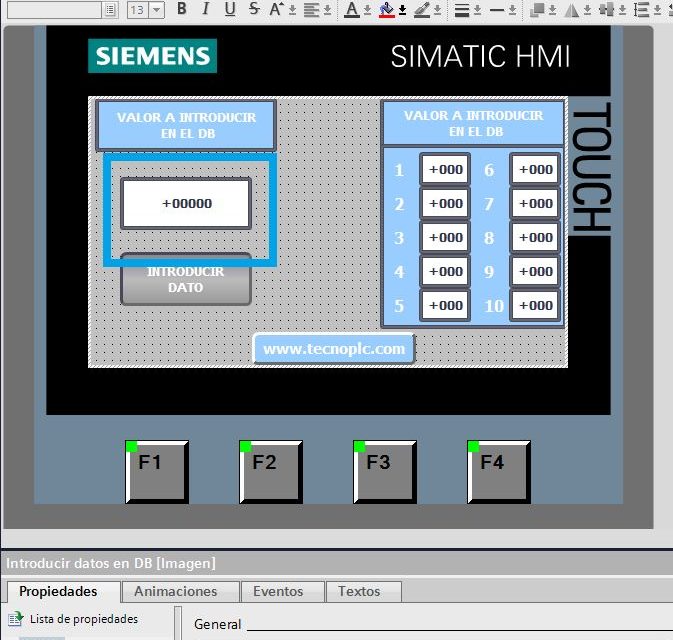Select the VALOR A INTRODUCIR header above numbered fields
Viewport: 673px width, 640px height.
tap(473, 123)
